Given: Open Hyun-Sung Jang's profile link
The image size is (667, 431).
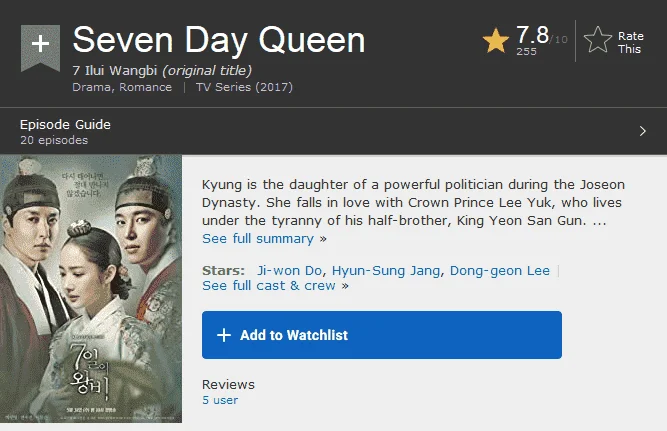Looking at the screenshot, I should 386,271.
